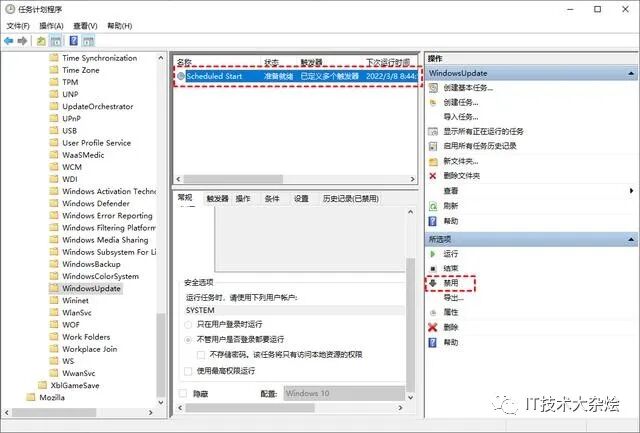
Task: Toggle the show/hide console tree toolbar icon
Action: (56, 41)
